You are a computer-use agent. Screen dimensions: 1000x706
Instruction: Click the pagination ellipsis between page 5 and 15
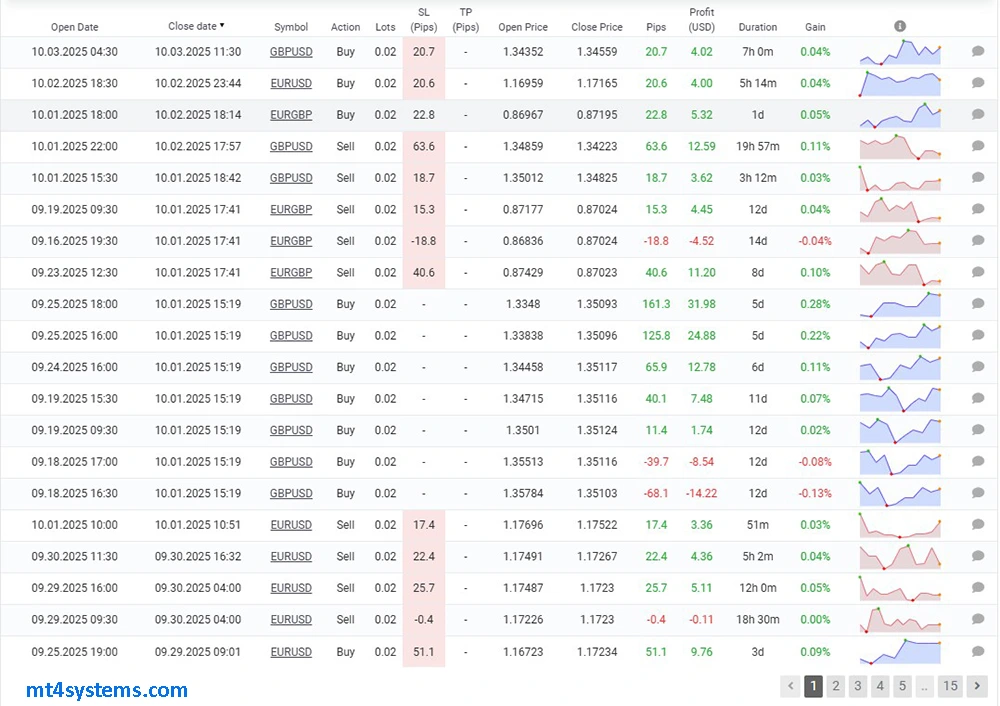(x=926, y=686)
